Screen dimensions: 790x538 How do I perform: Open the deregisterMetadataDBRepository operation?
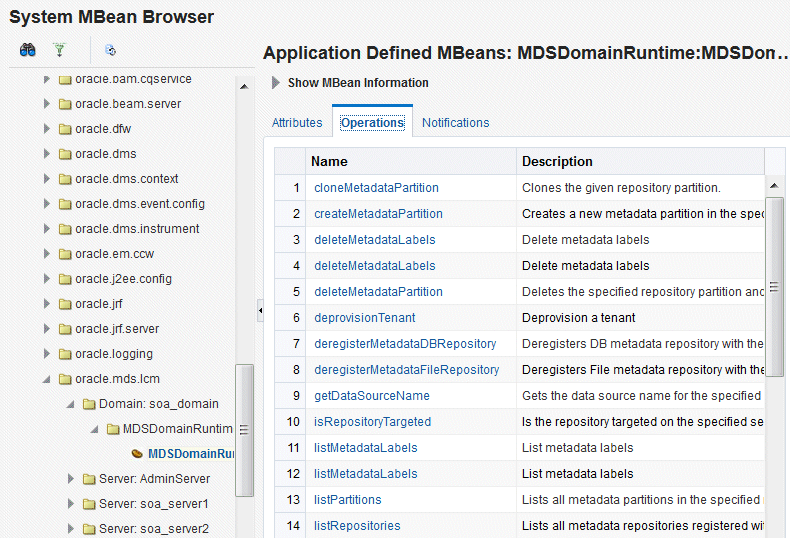405,344
